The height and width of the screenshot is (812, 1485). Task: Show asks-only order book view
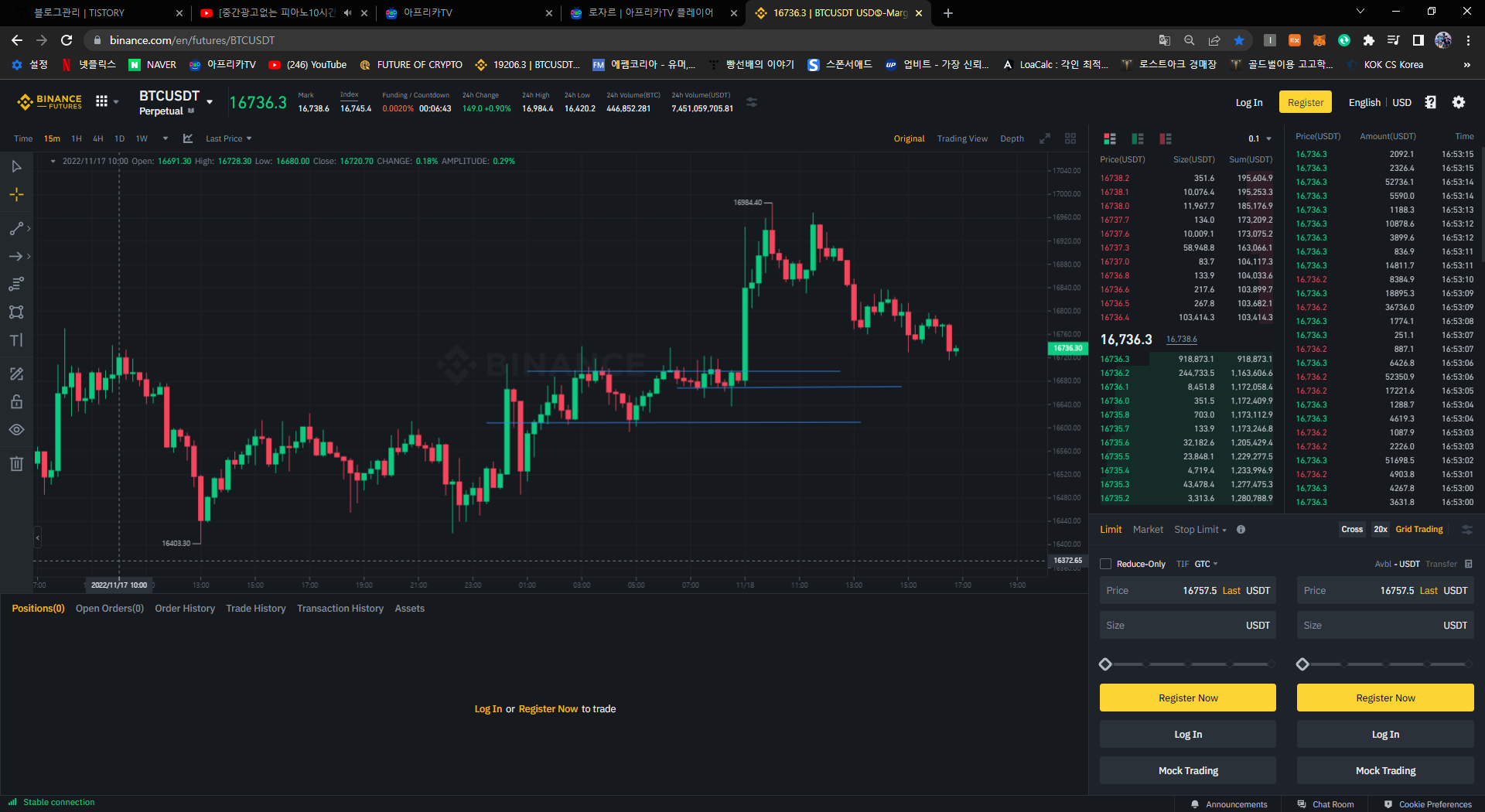click(1166, 138)
